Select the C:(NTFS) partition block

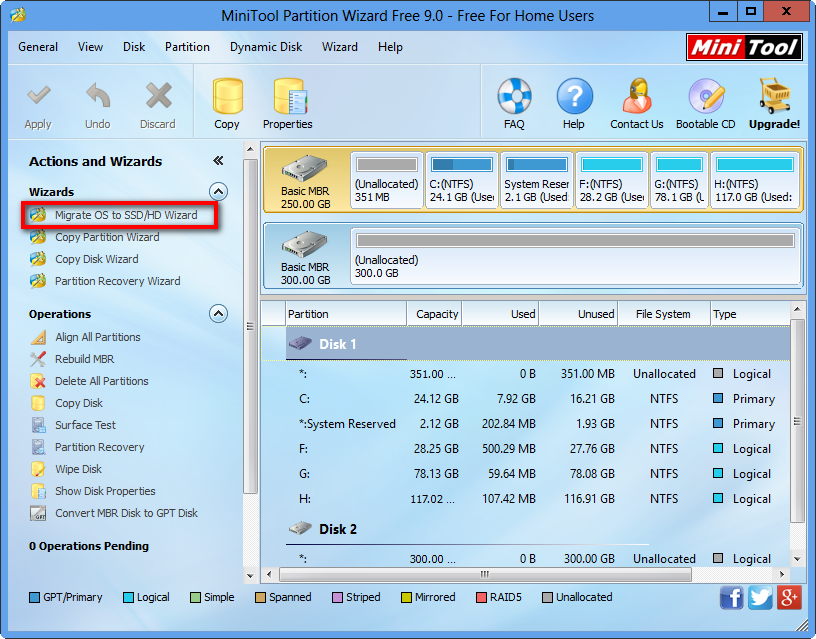(x=462, y=180)
